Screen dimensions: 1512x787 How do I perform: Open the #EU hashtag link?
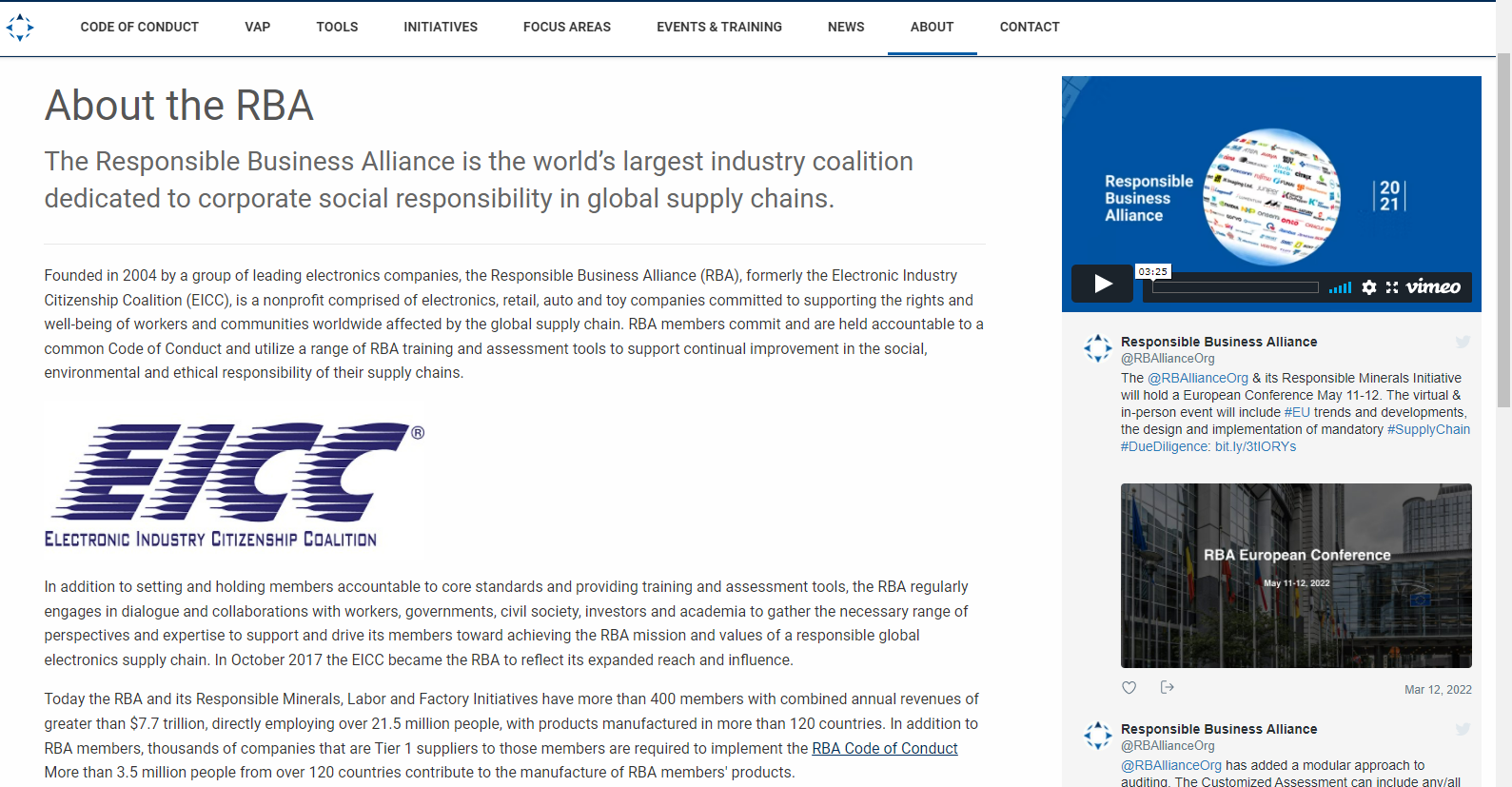(1297, 412)
